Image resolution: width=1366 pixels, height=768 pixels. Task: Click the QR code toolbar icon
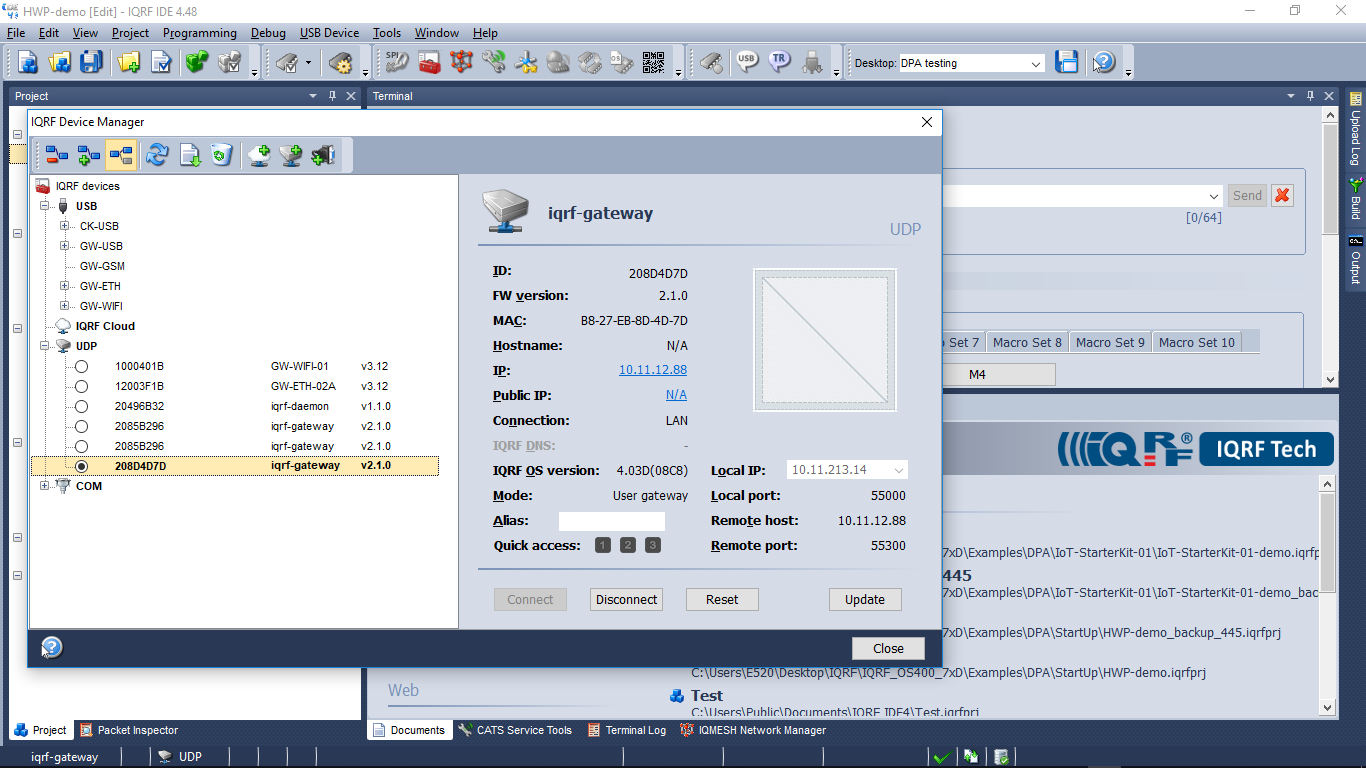click(x=653, y=62)
